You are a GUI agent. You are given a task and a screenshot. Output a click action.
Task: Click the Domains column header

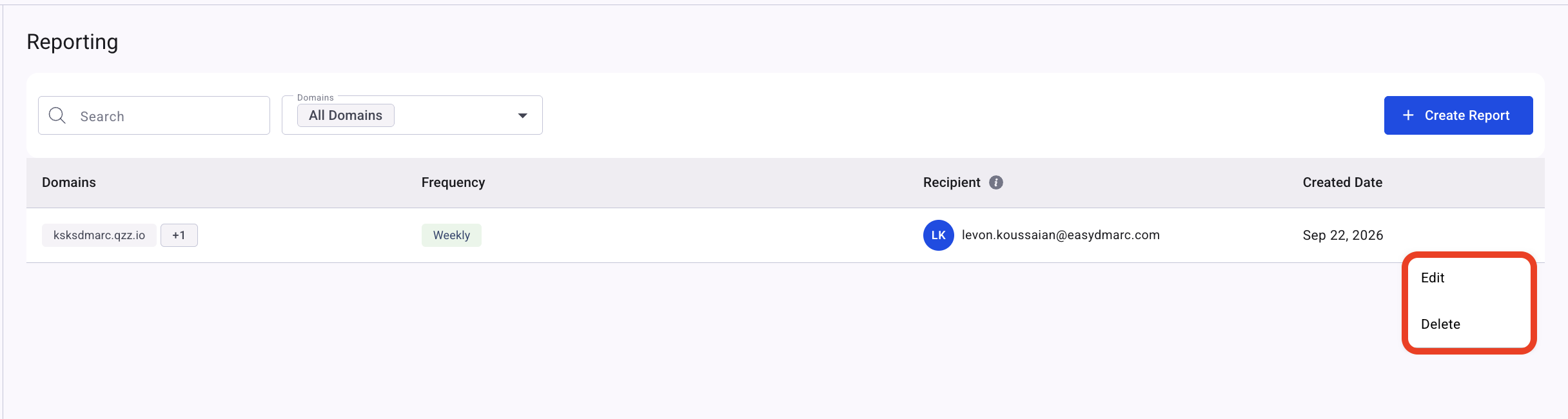69,182
